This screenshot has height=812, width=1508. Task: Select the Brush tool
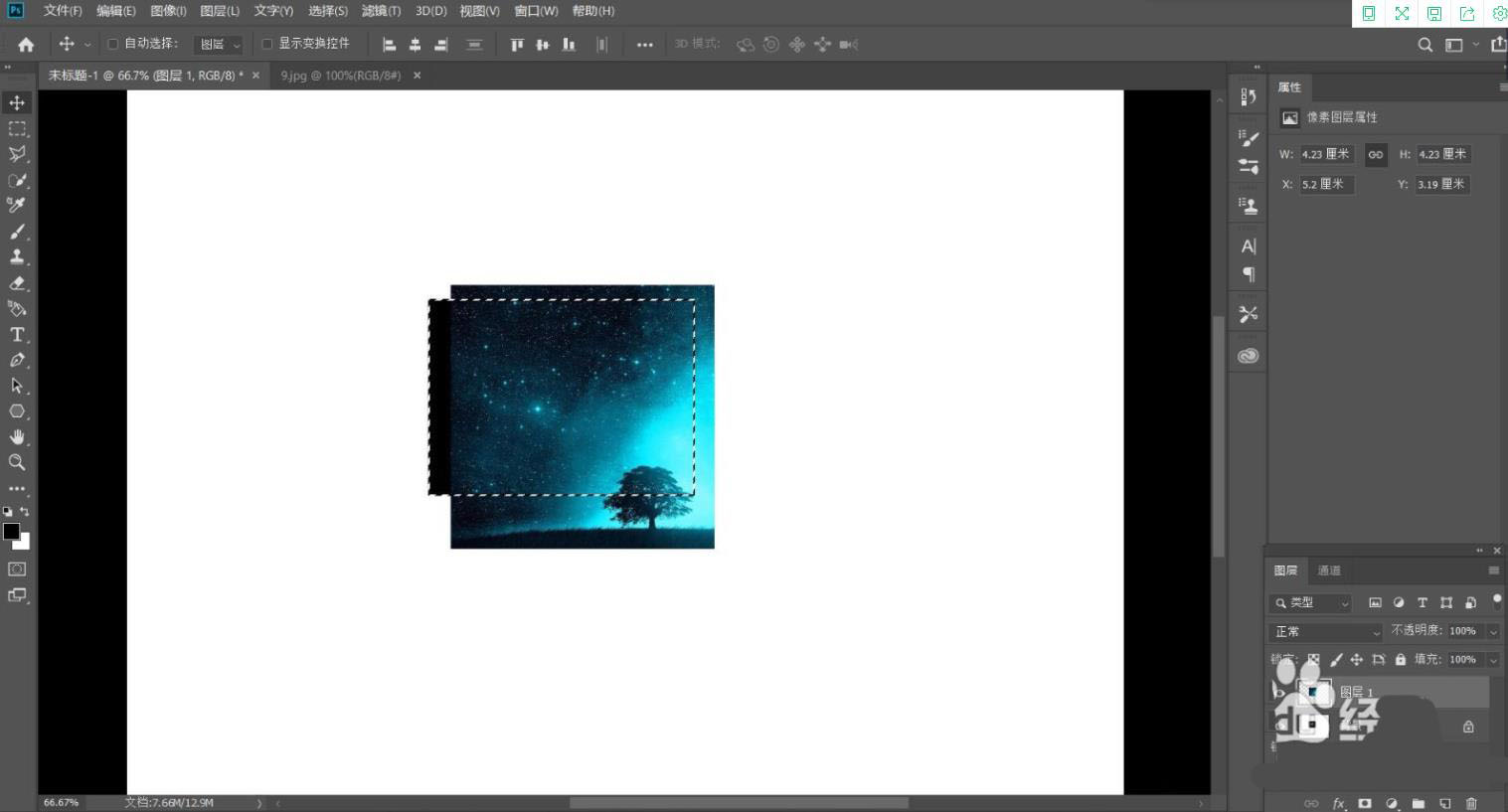(x=17, y=232)
